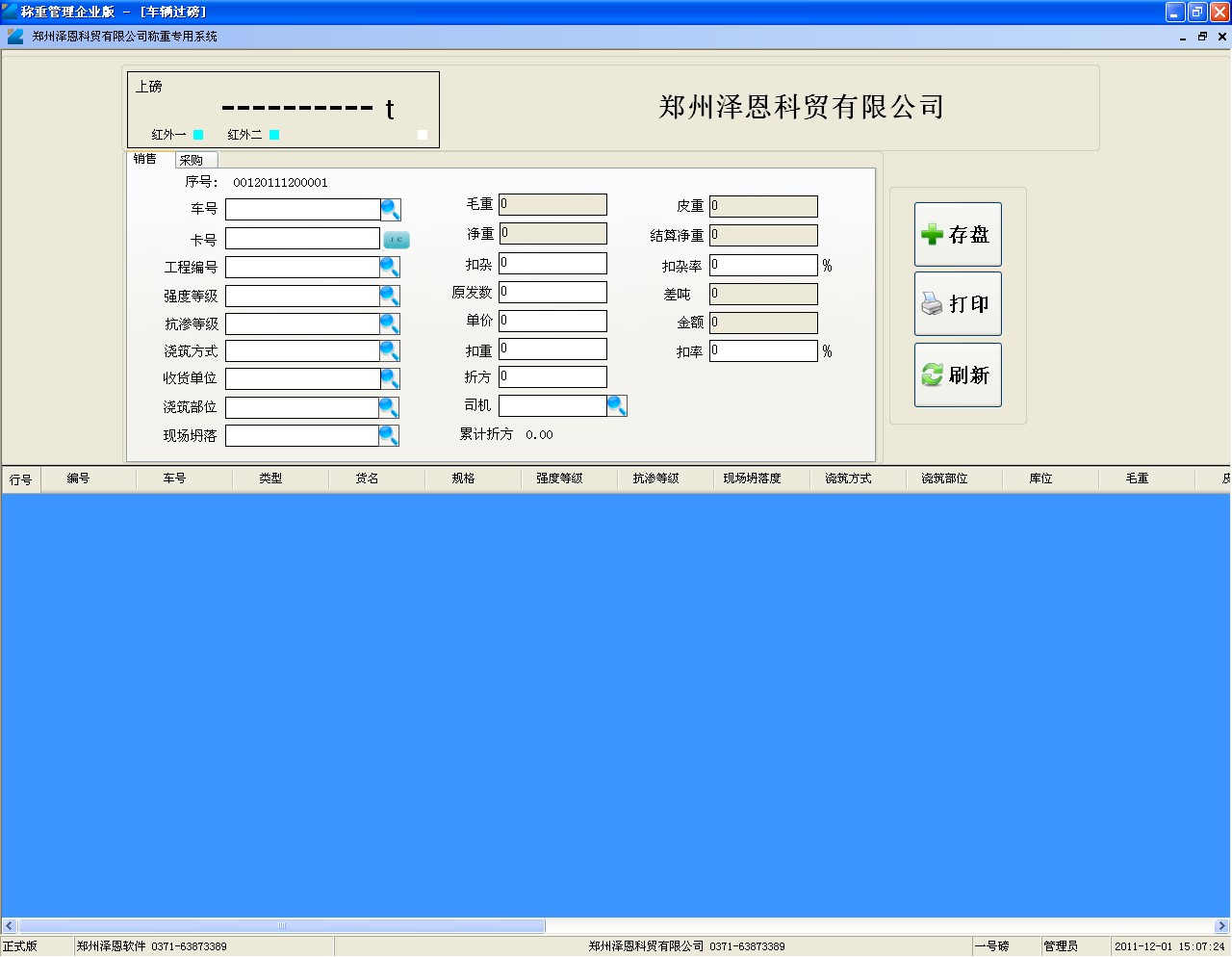Image resolution: width=1232 pixels, height=957 pixels.
Task: Click the scrollbar right arrow
Action: pyautogui.click(x=1222, y=926)
